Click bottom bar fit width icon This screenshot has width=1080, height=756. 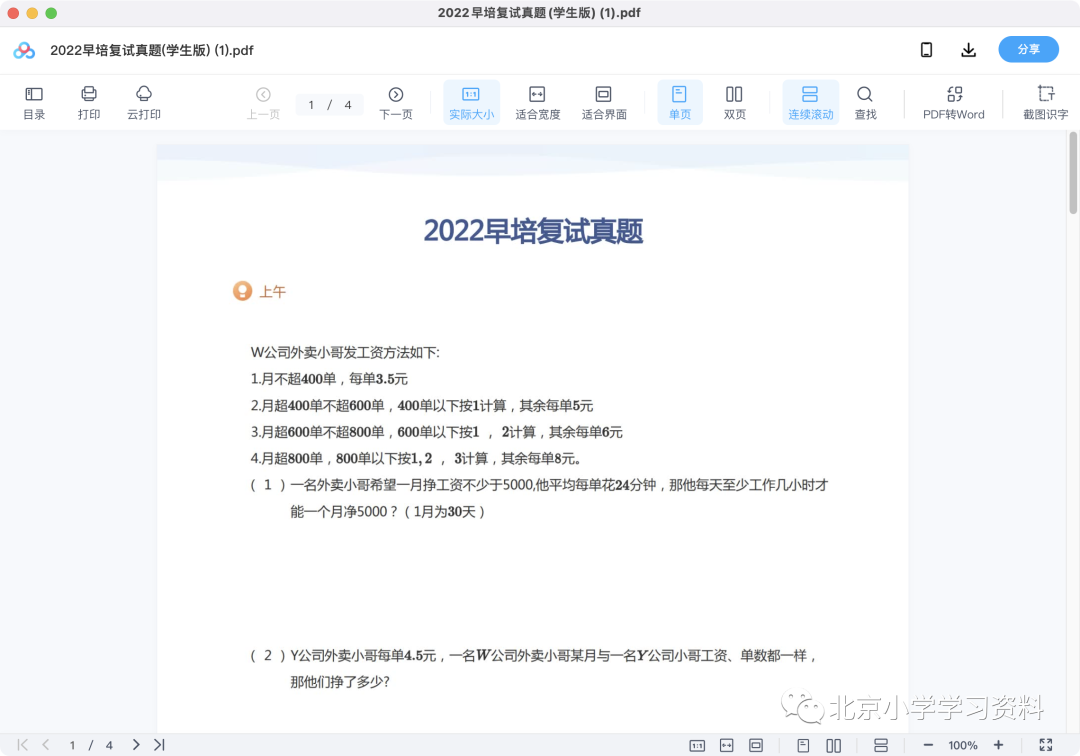click(727, 745)
